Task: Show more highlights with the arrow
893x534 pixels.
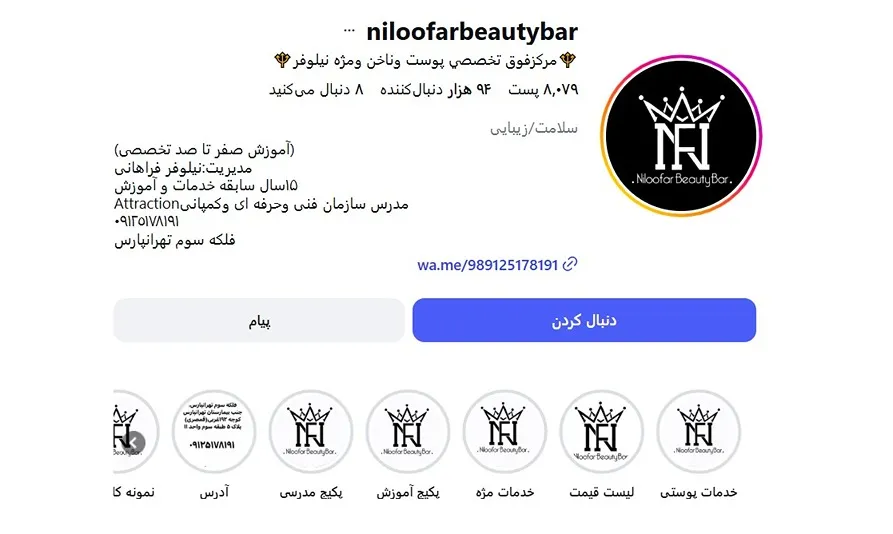Action: pos(134,442)
